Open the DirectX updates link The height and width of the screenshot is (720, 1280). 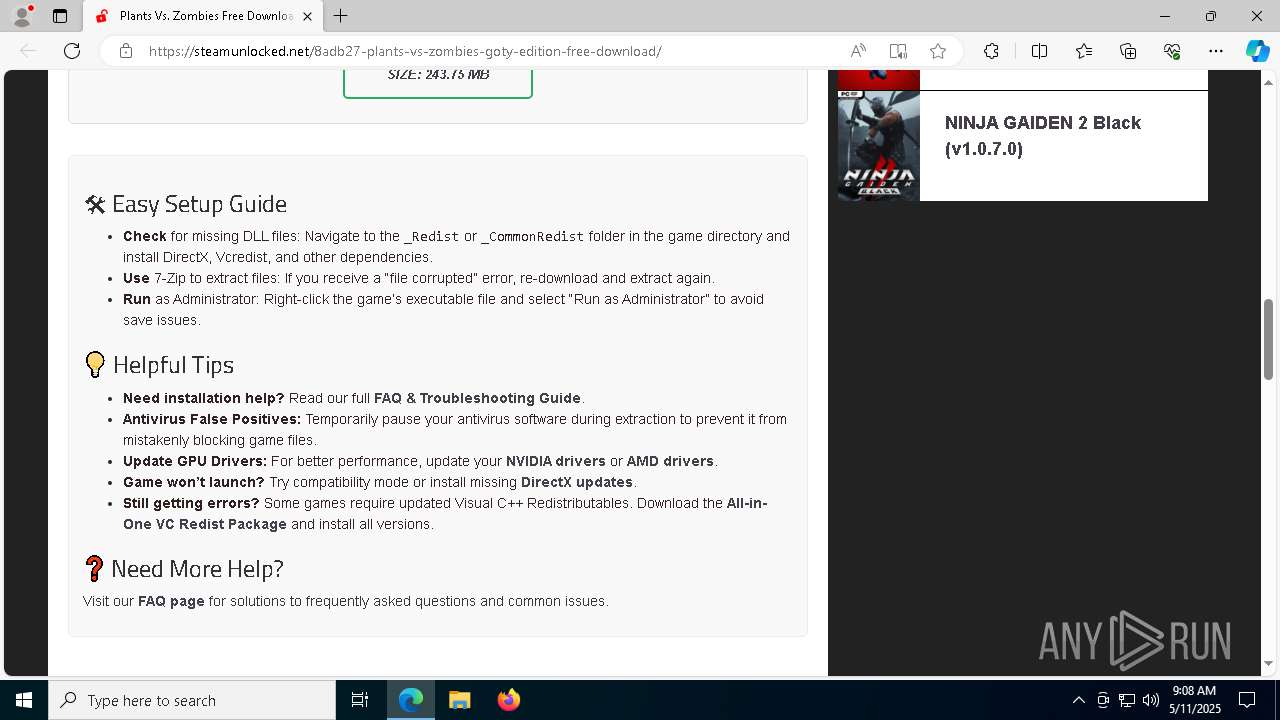(x=577, y=482)
